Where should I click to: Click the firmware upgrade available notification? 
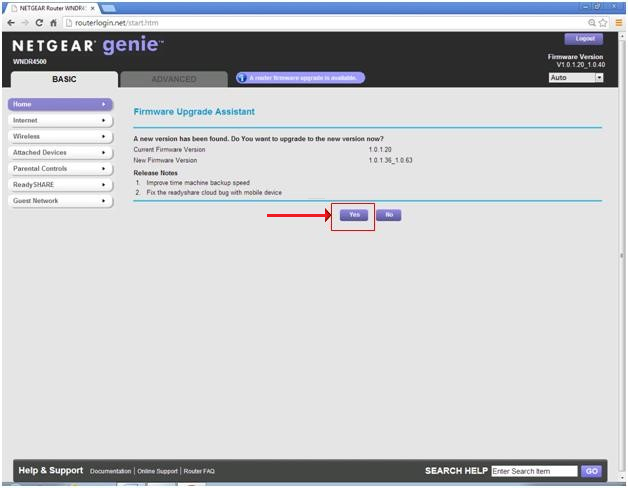300,78
